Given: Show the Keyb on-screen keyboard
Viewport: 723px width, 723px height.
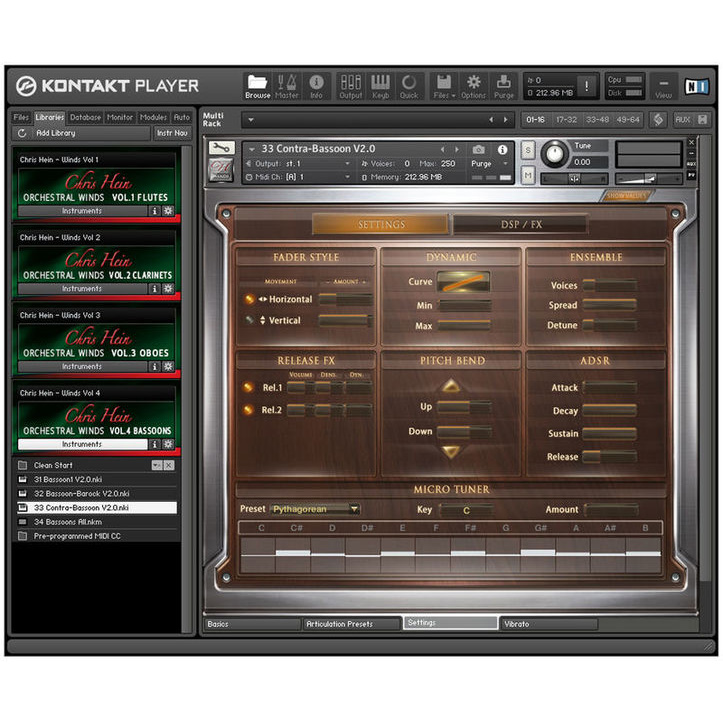Looking at the screenshot, I should point(380,86).
